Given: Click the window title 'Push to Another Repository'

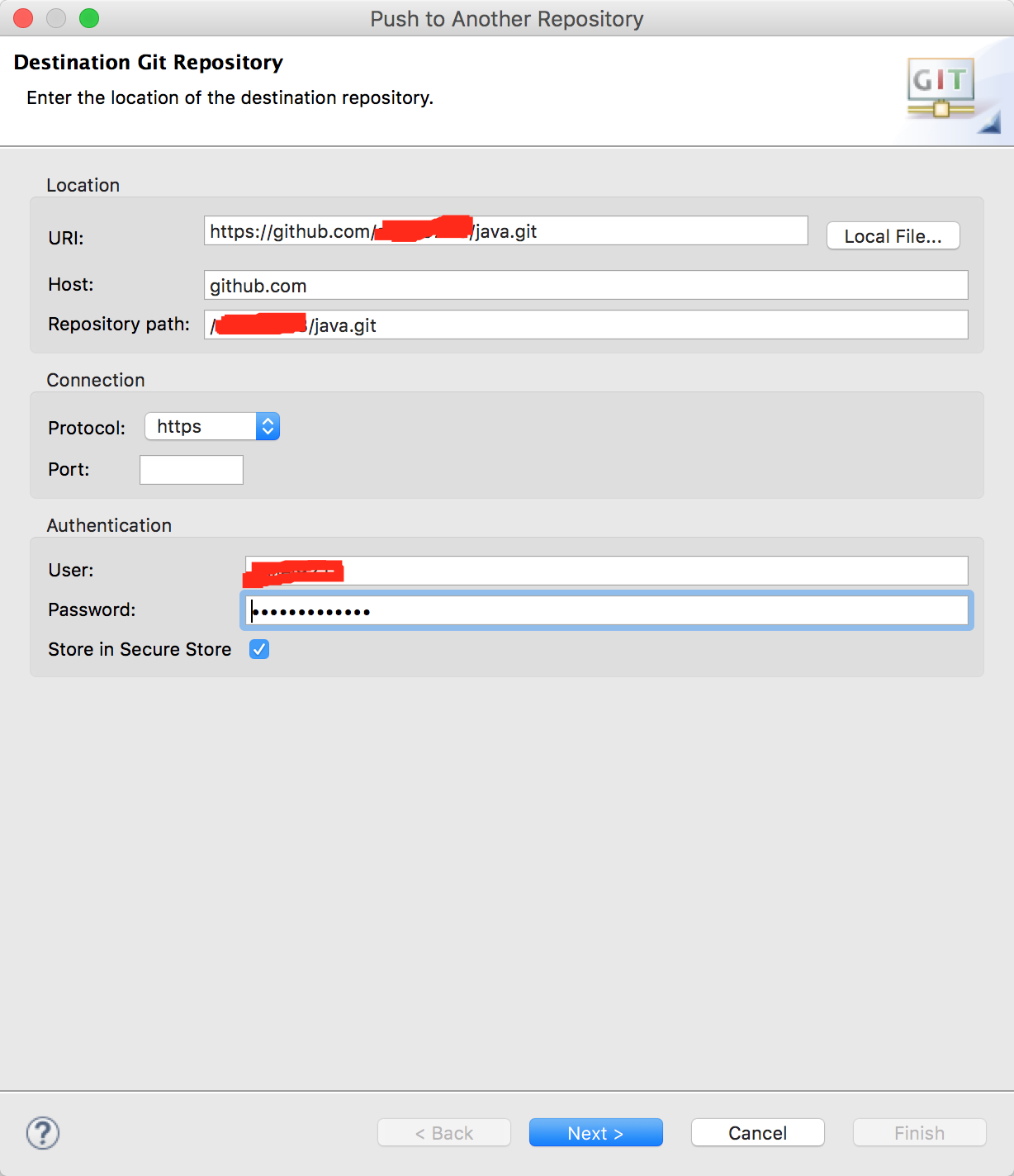Looking at the screenshot, I should tap(507, 19).
